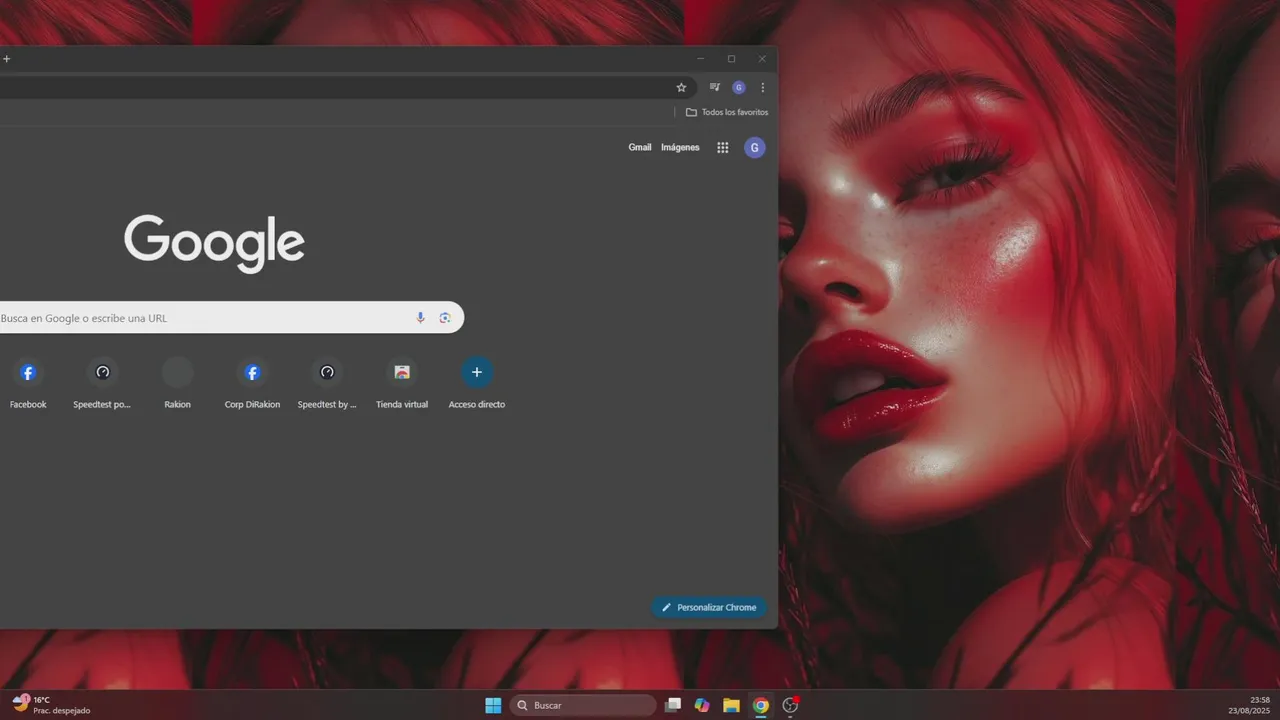
Task: Open the Gmail link
Action: [x=640, y=147]
